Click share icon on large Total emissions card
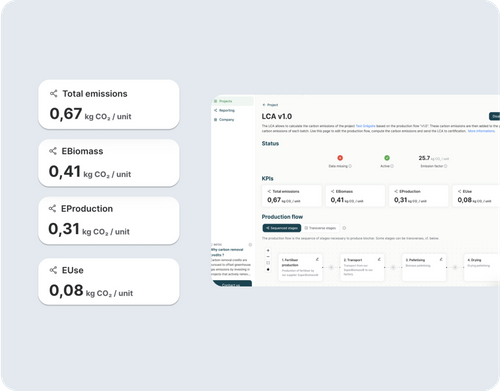Screen dimensions: 500x391 pyautogui.click(x=54, y=94)
